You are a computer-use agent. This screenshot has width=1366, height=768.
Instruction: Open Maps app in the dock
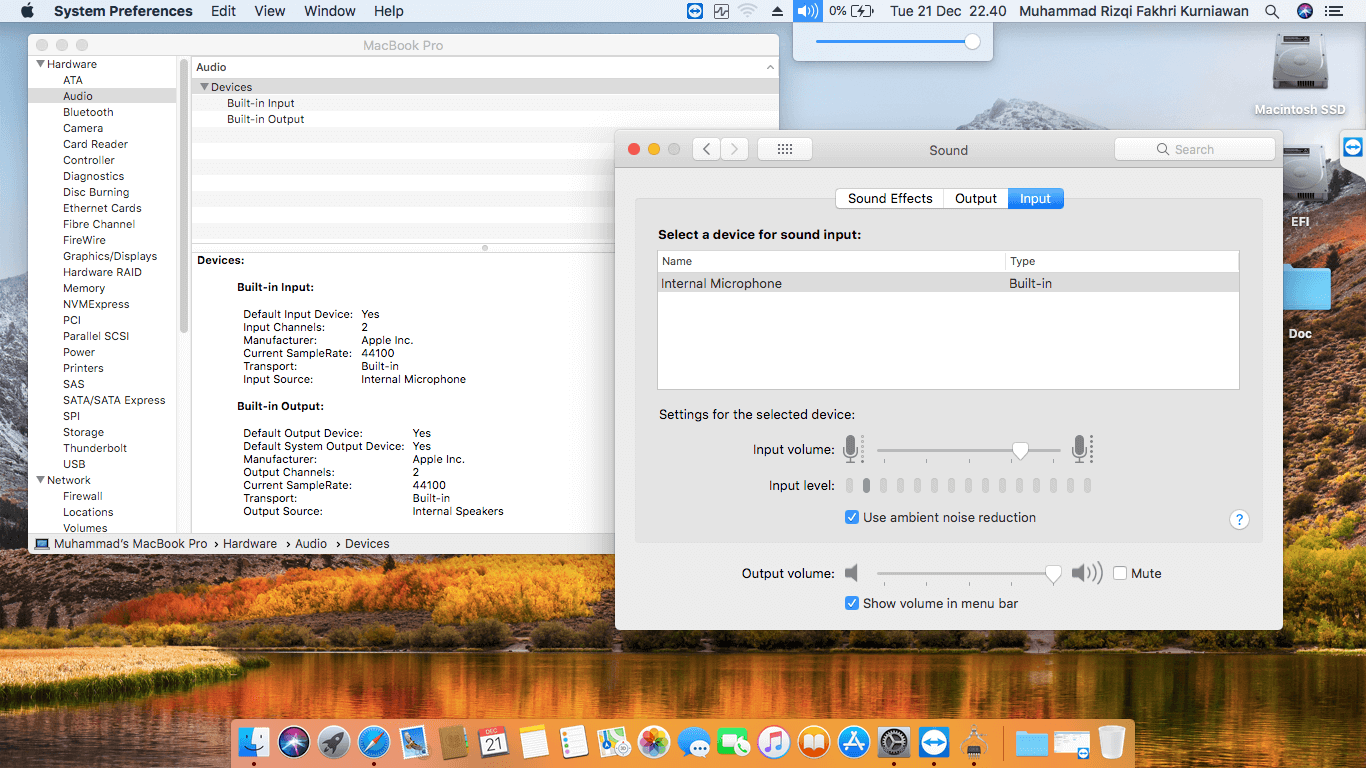pyautogui.click(x=614, y=742)
